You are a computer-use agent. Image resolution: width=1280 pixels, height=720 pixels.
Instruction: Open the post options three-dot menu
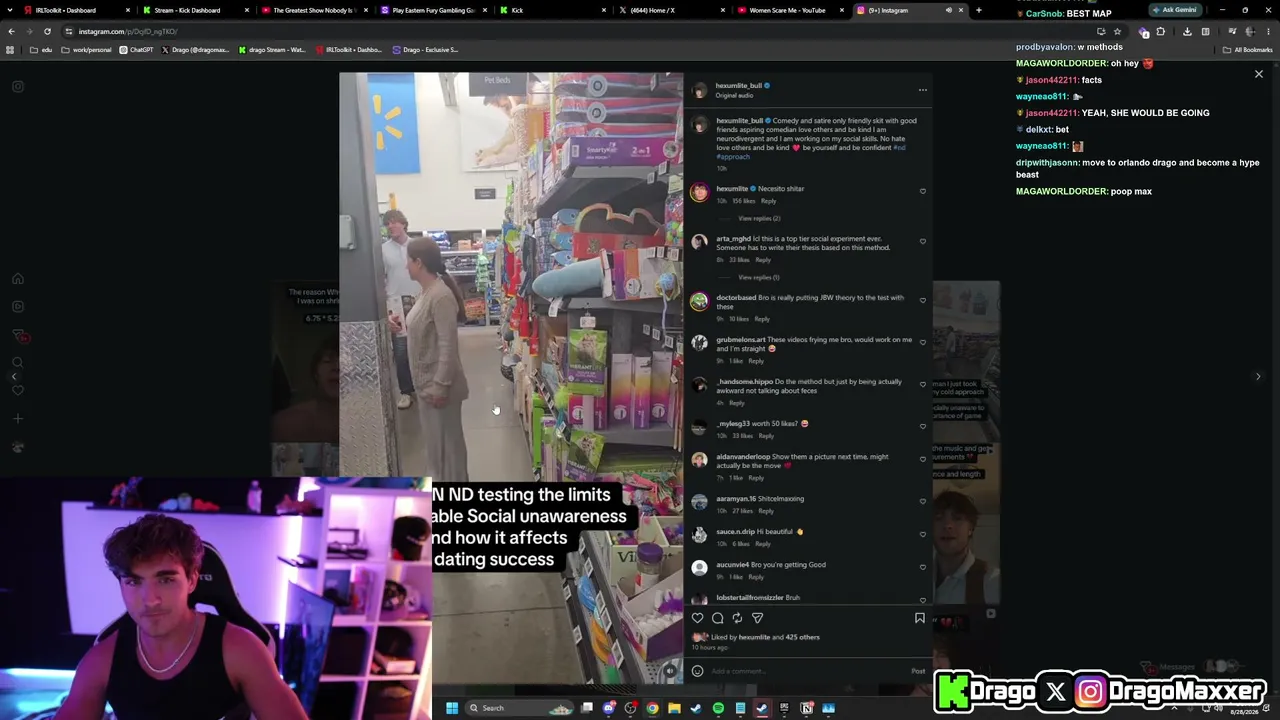click(922, 90)
